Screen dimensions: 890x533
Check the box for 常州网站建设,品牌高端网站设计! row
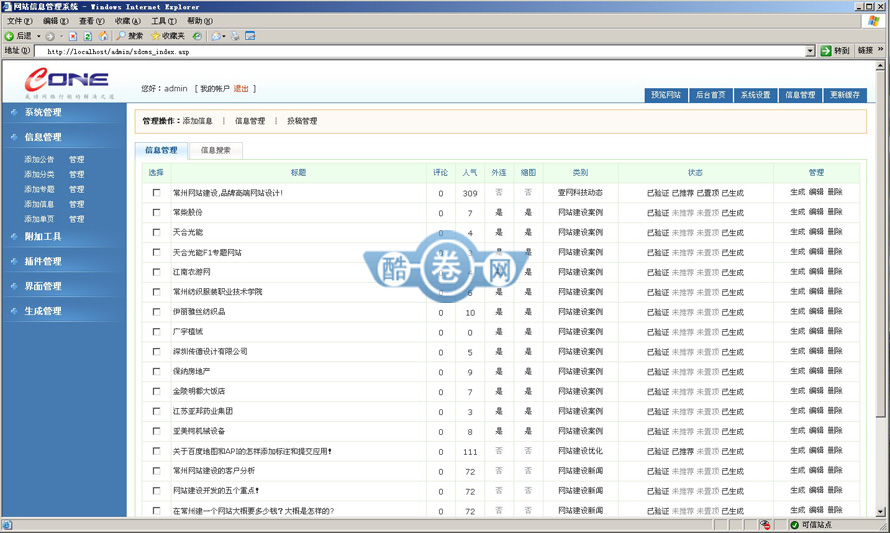[x=156, y=192]
